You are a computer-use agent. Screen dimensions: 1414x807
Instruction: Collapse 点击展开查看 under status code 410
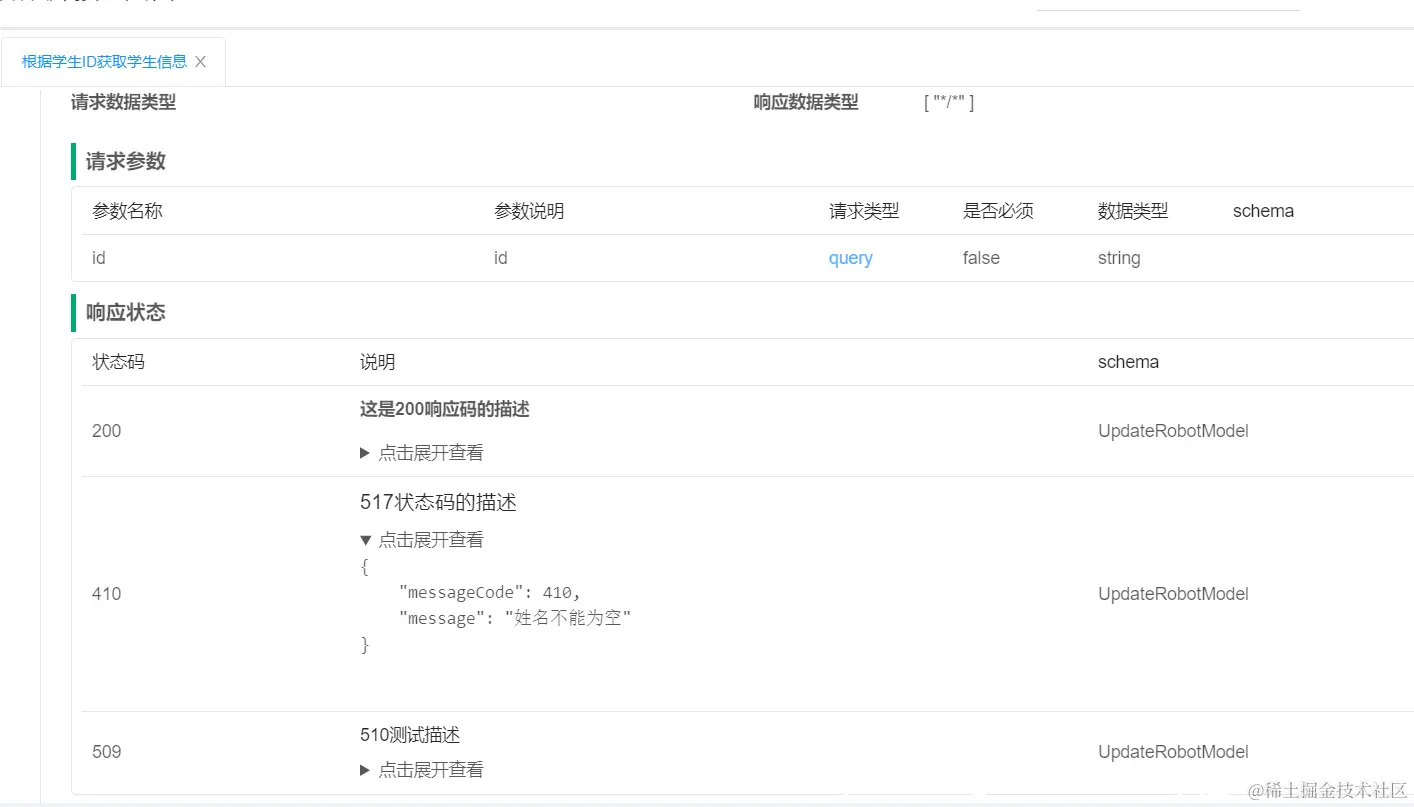click(x=430, y=539)
